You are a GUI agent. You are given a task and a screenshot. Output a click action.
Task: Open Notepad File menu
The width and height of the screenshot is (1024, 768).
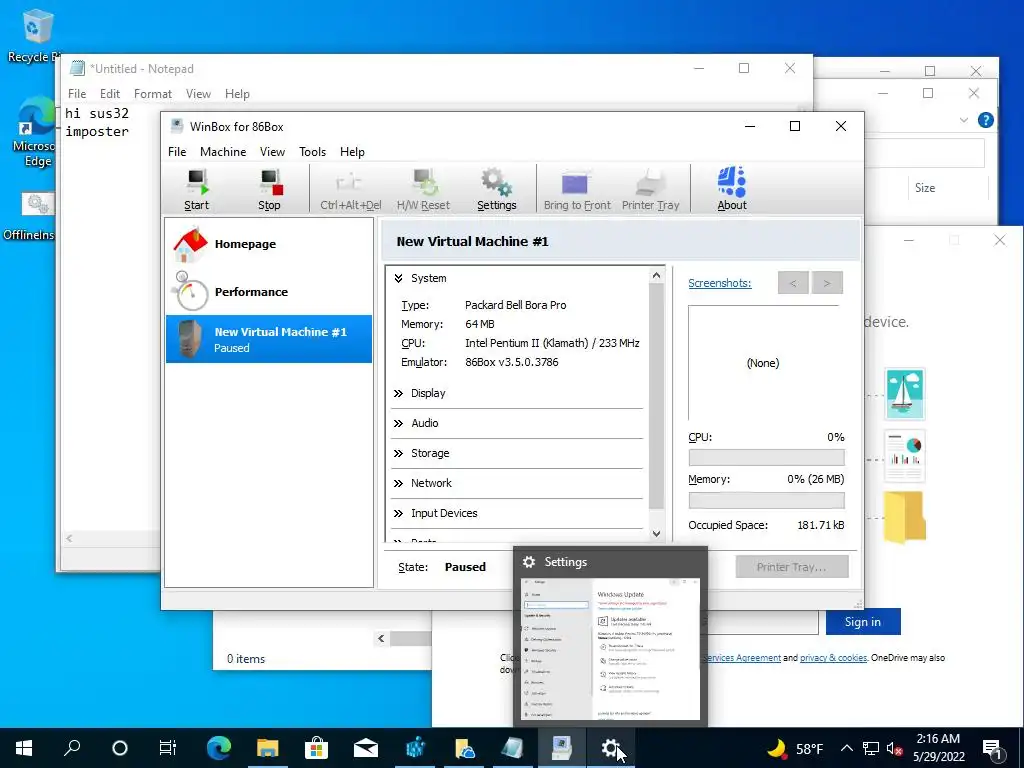[77, 94]
